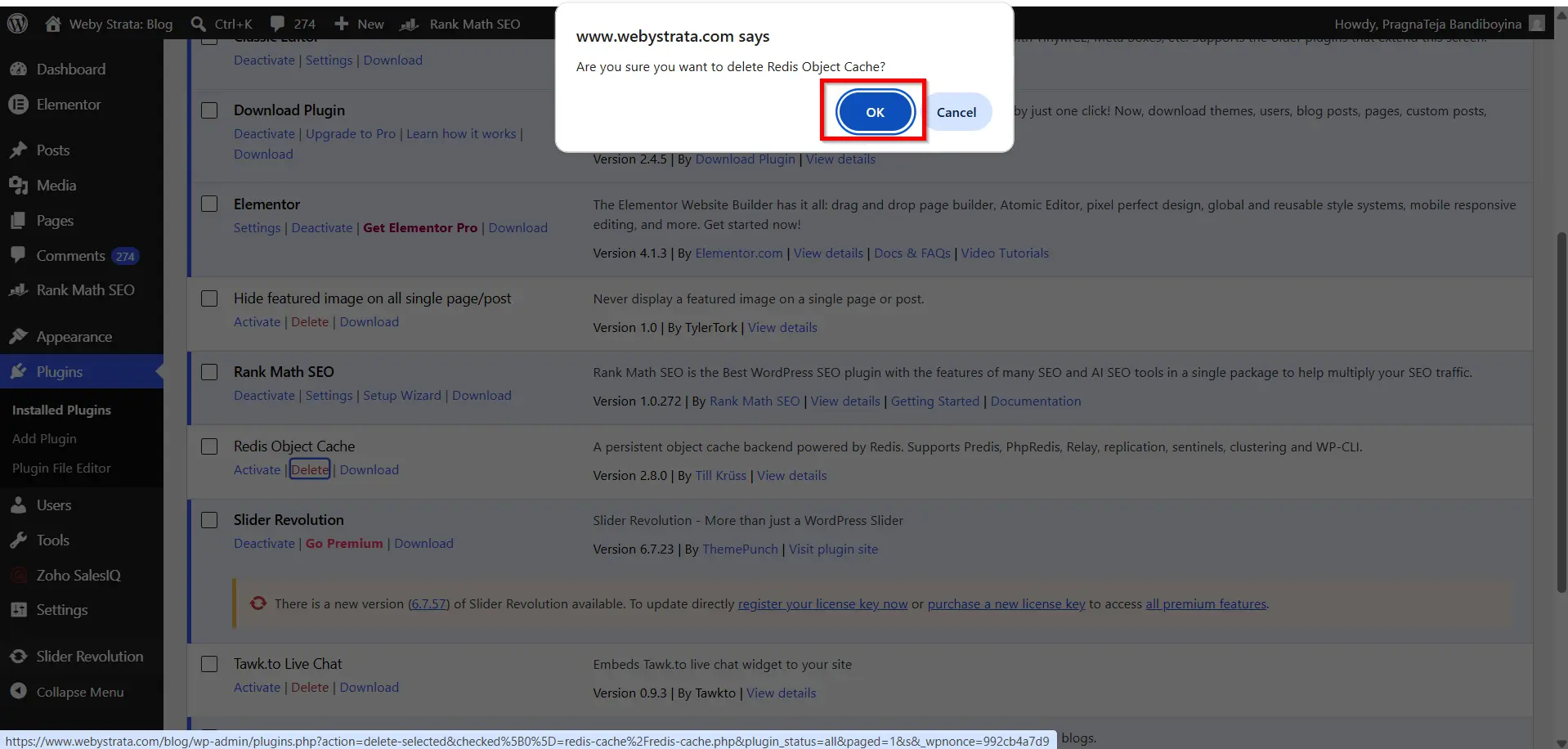Open Till Krüss author link
The image size is (1568, 749).
pos(720,476)
